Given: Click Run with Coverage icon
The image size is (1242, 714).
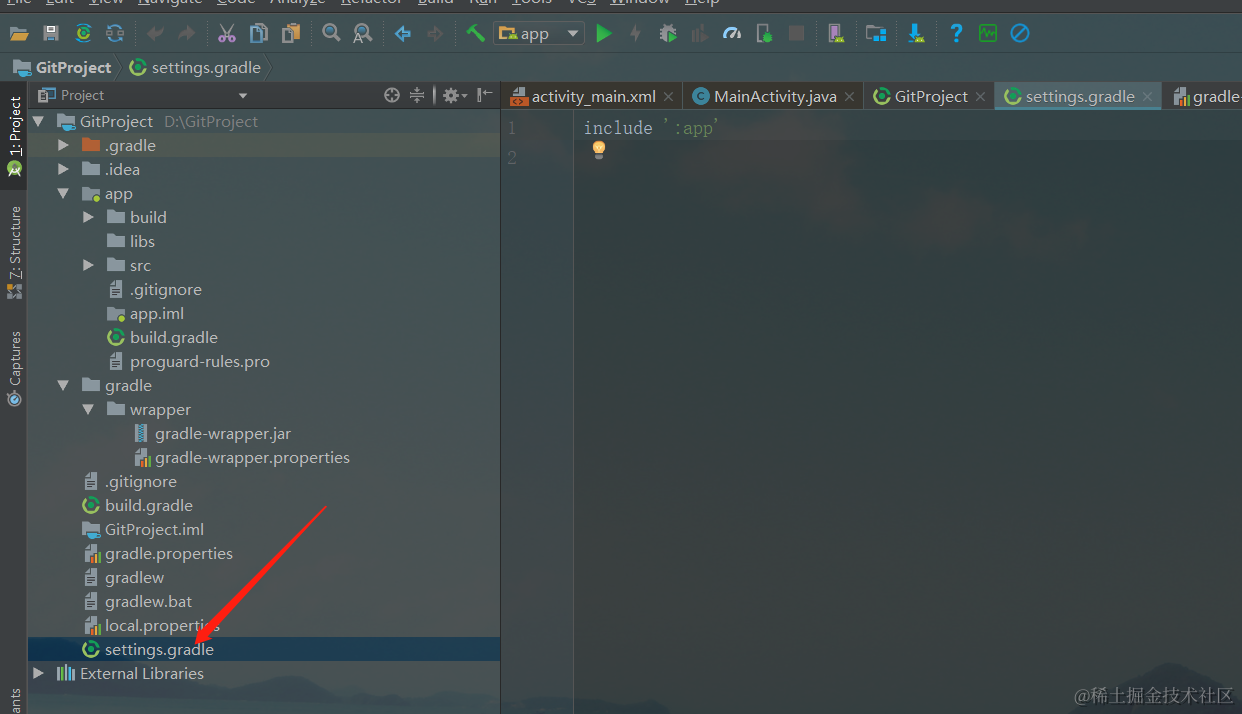Looking at the screenshot, I should pyautogui.click(x=700, y=34).
